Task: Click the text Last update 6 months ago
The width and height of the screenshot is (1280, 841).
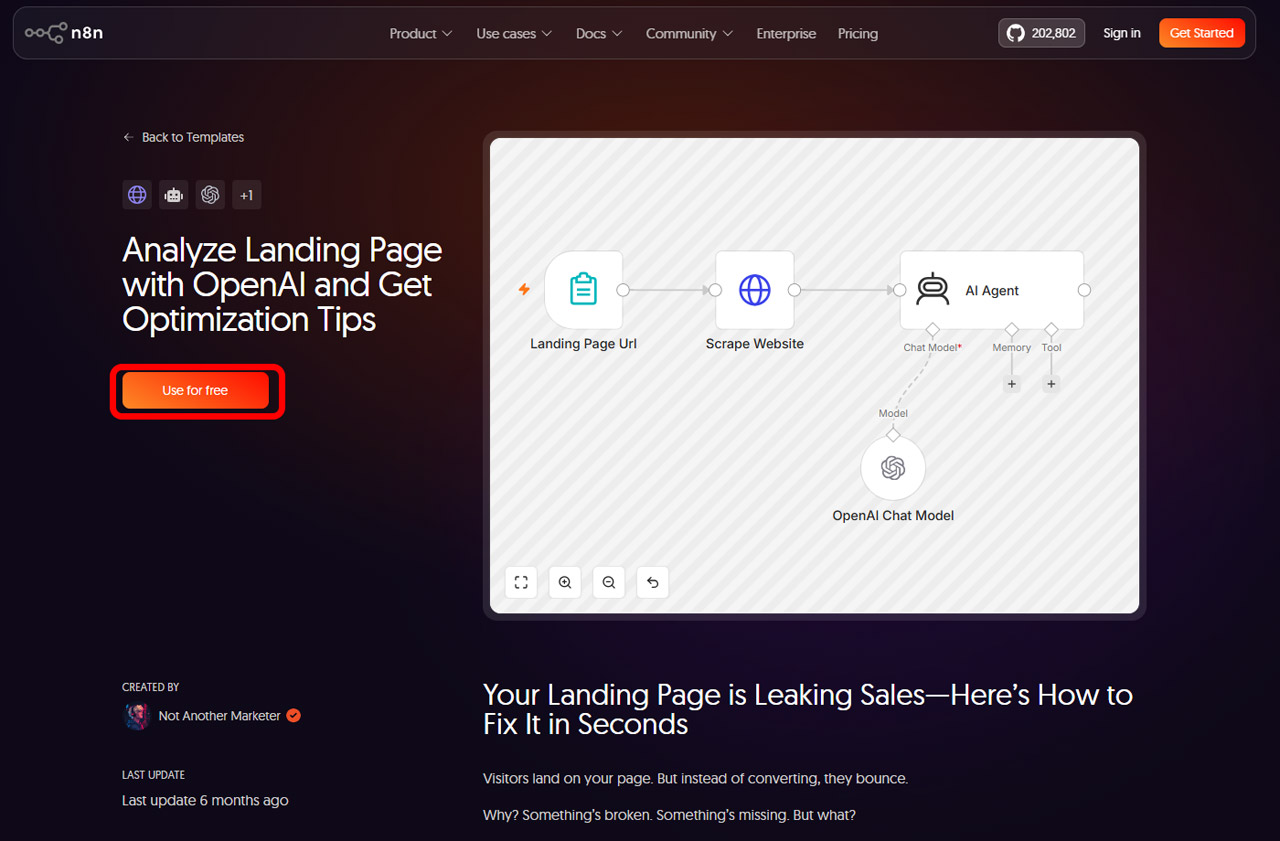Action: coord(205,800)
